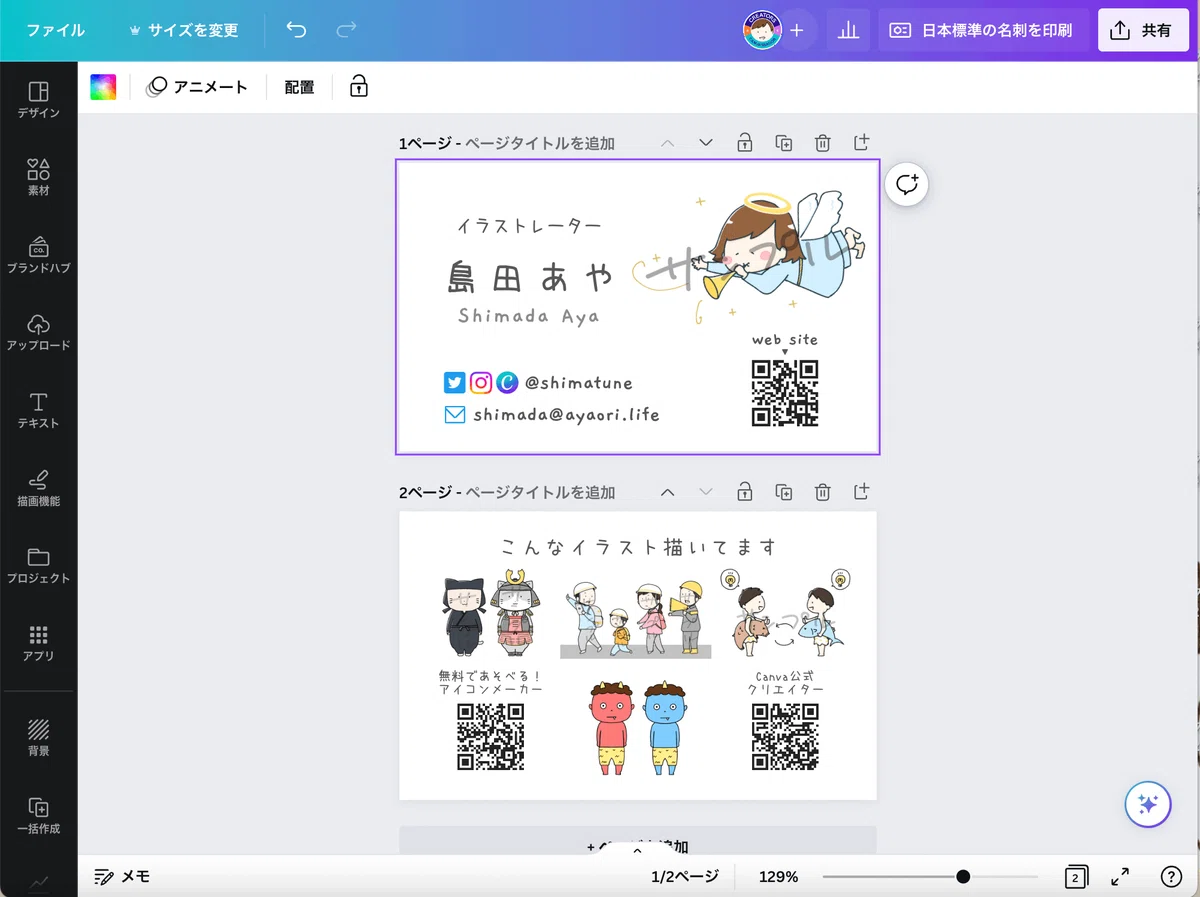Open the プロジェクト projects panel
Screen dimensions: 1200x897
38,566
